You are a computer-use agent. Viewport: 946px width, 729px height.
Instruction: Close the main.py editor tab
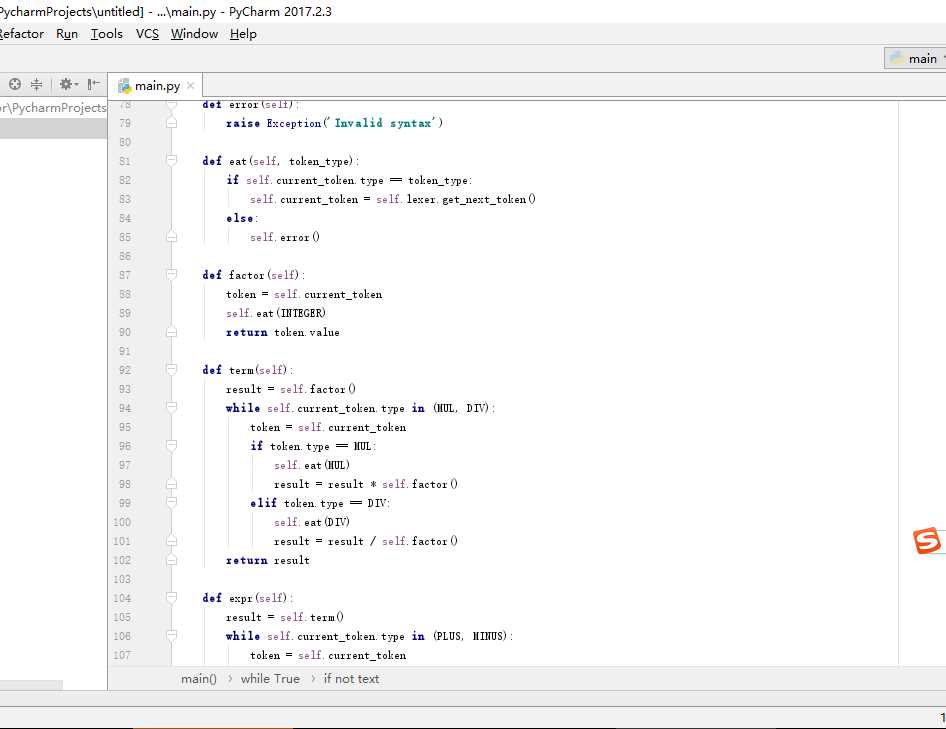click(x=191, y=86)
